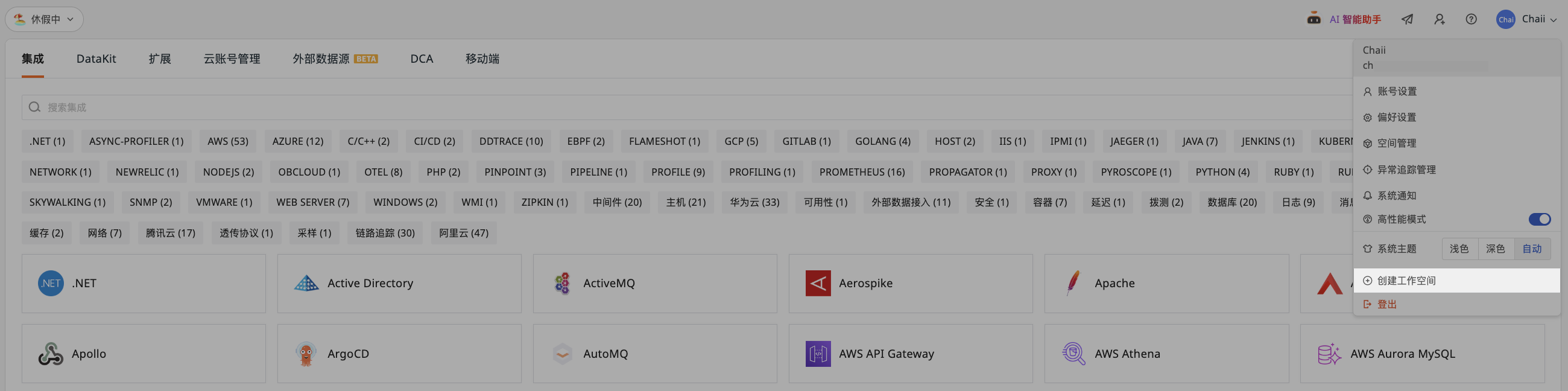
Task: Switch to the DCA tab
Action: tap(422, 59)
